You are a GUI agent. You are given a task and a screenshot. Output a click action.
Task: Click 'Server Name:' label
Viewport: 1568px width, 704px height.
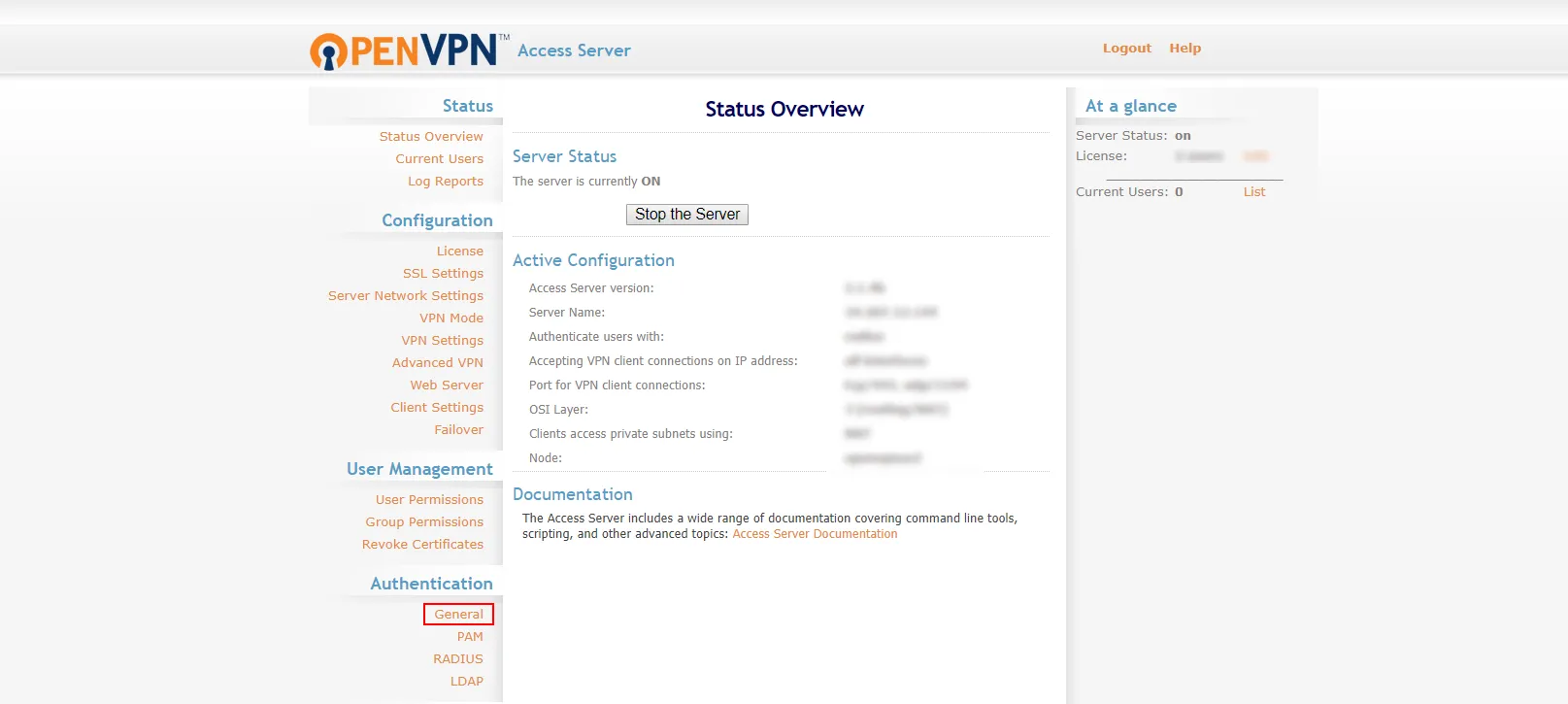tap(567, 313)
